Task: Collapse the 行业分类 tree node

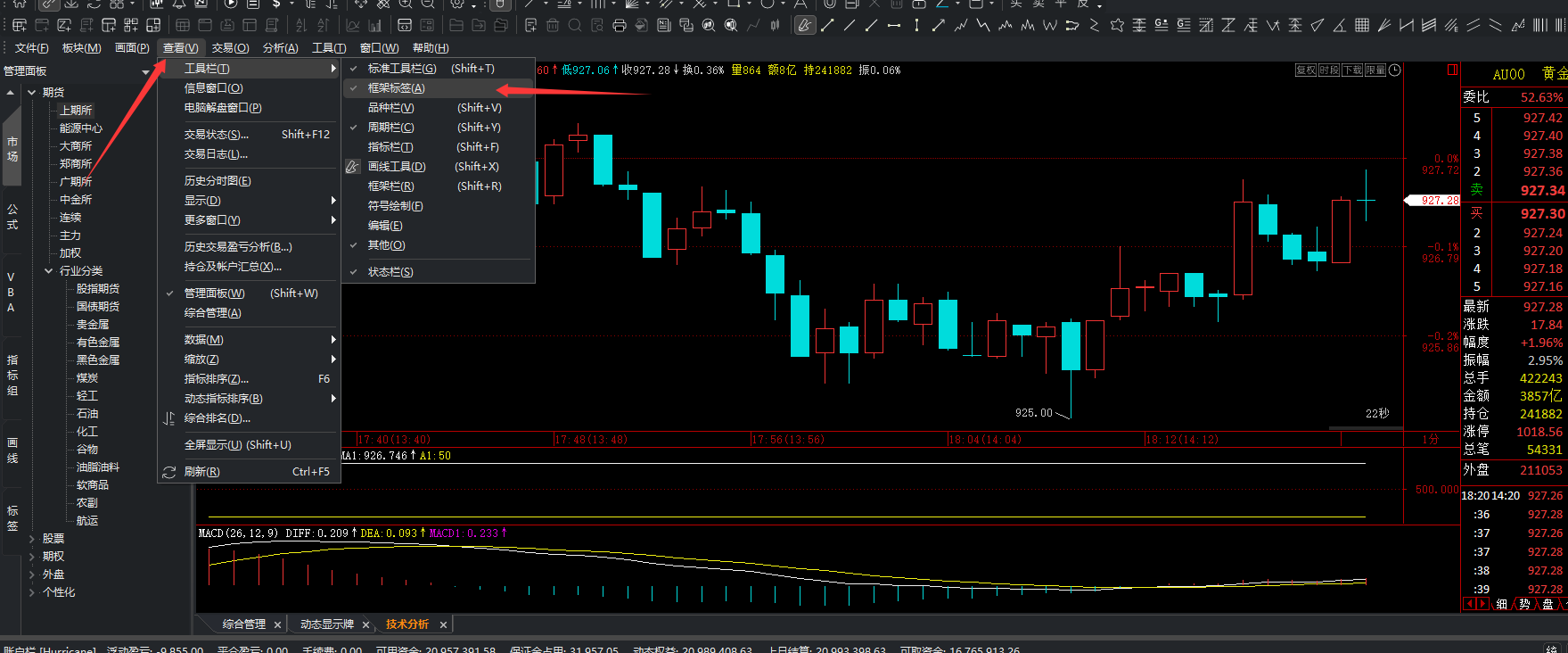Action: [49, 271]
